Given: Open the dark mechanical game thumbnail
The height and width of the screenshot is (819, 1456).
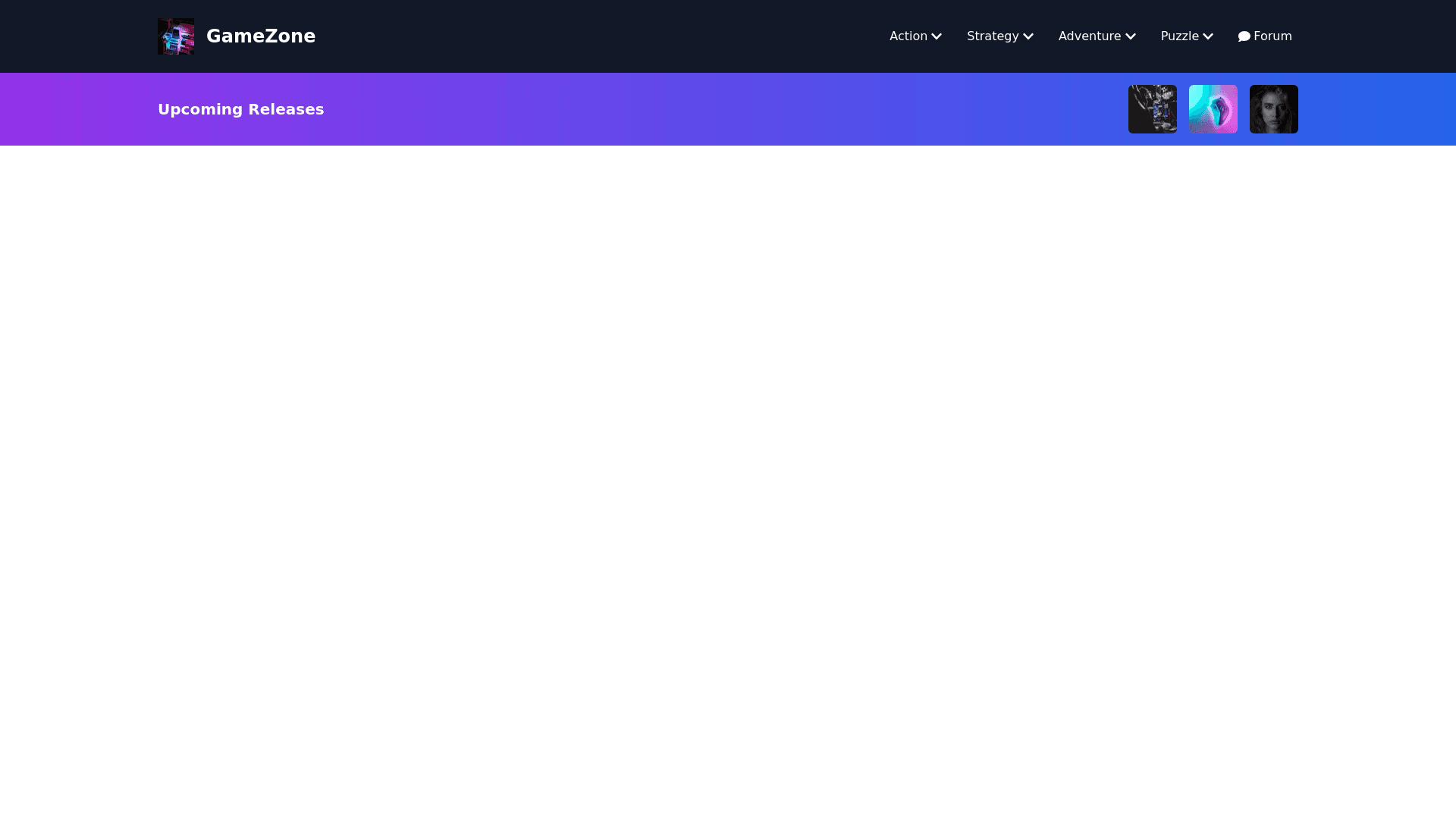Looking at the screenshot, I should [x=1152, y=109].
